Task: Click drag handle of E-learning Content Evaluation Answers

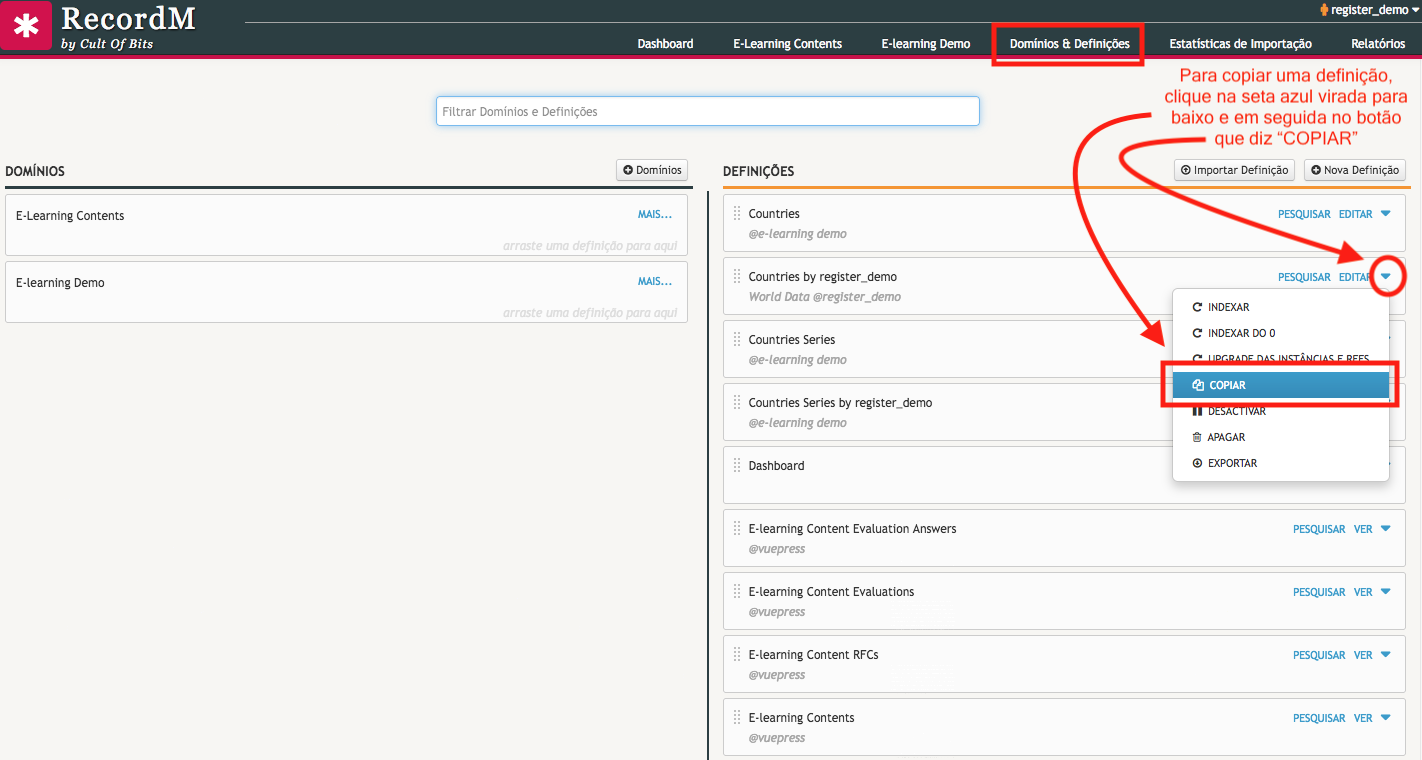Action: pyautogui.click(x=737, y=529)
